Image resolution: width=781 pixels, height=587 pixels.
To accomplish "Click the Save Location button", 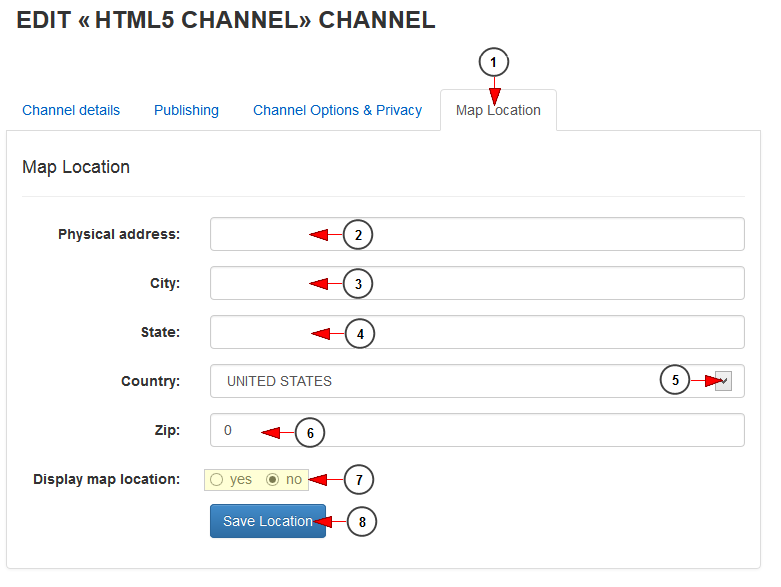I will point(268,521).
